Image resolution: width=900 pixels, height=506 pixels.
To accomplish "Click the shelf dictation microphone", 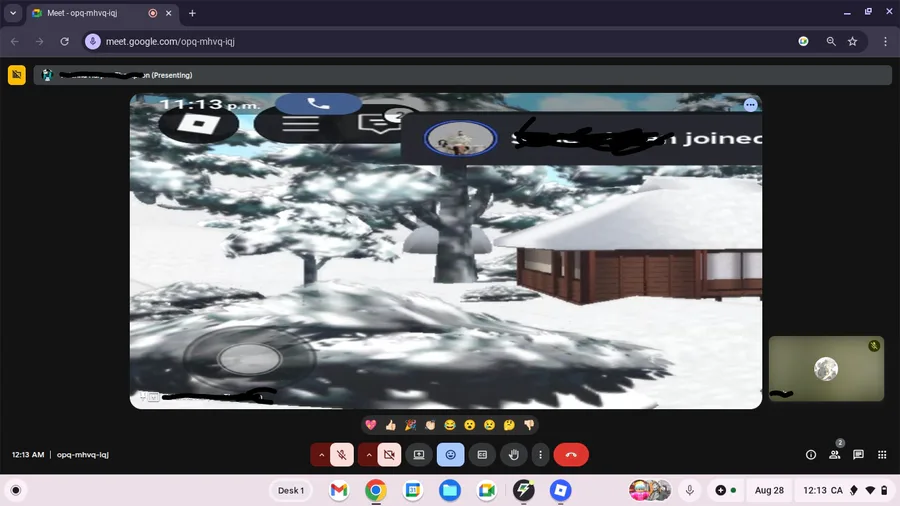I will click(690, 491).
